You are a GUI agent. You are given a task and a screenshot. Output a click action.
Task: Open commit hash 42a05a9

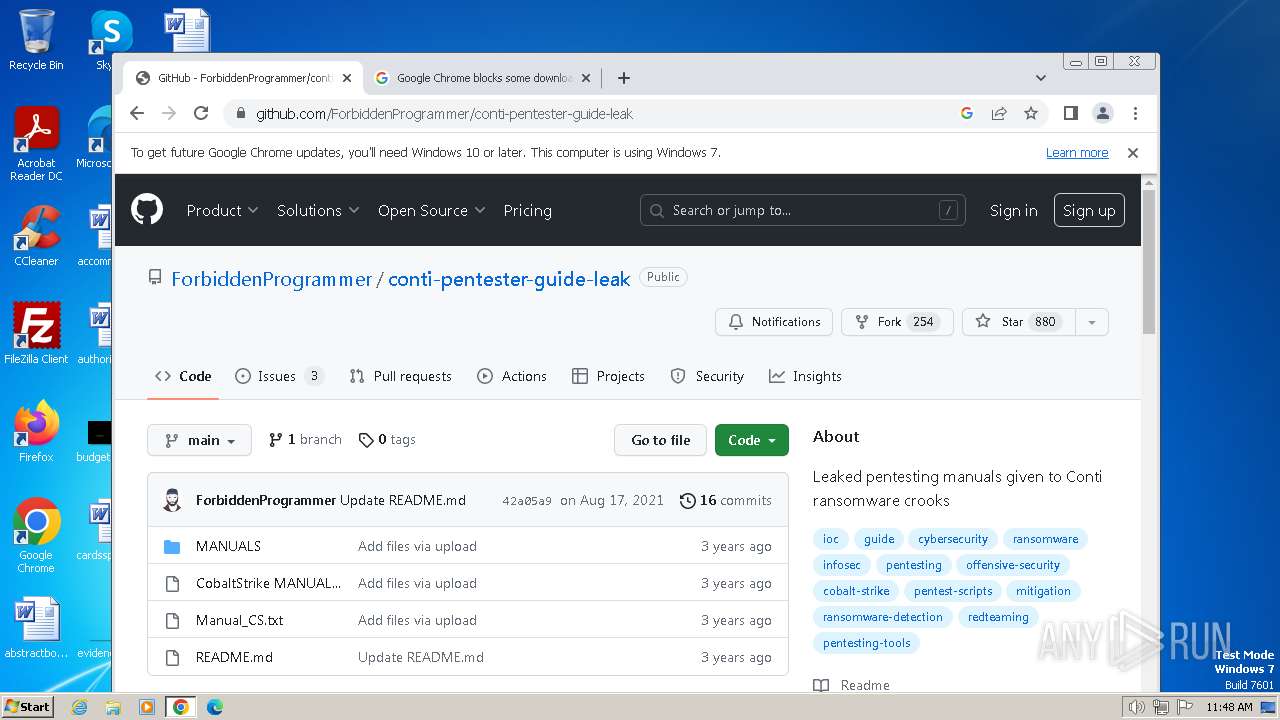tap(526, 500)
